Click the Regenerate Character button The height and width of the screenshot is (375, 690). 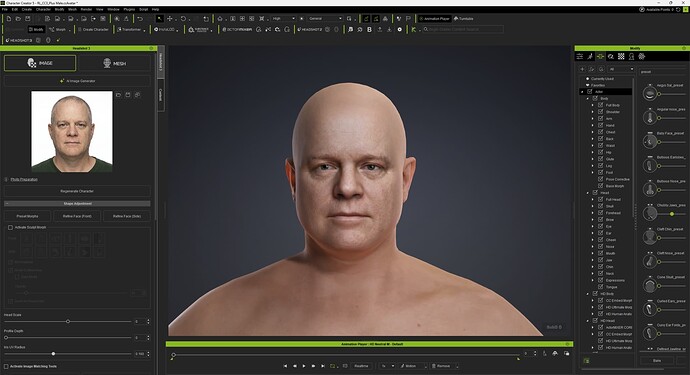click(x=77, y=191)
